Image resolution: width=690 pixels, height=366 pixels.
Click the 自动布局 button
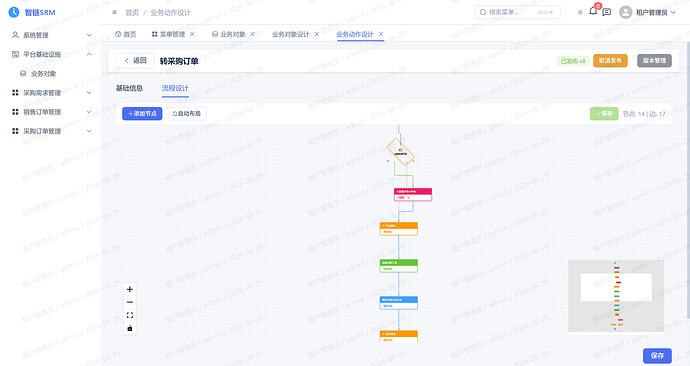pyautogui.click(x=187, y=113)
